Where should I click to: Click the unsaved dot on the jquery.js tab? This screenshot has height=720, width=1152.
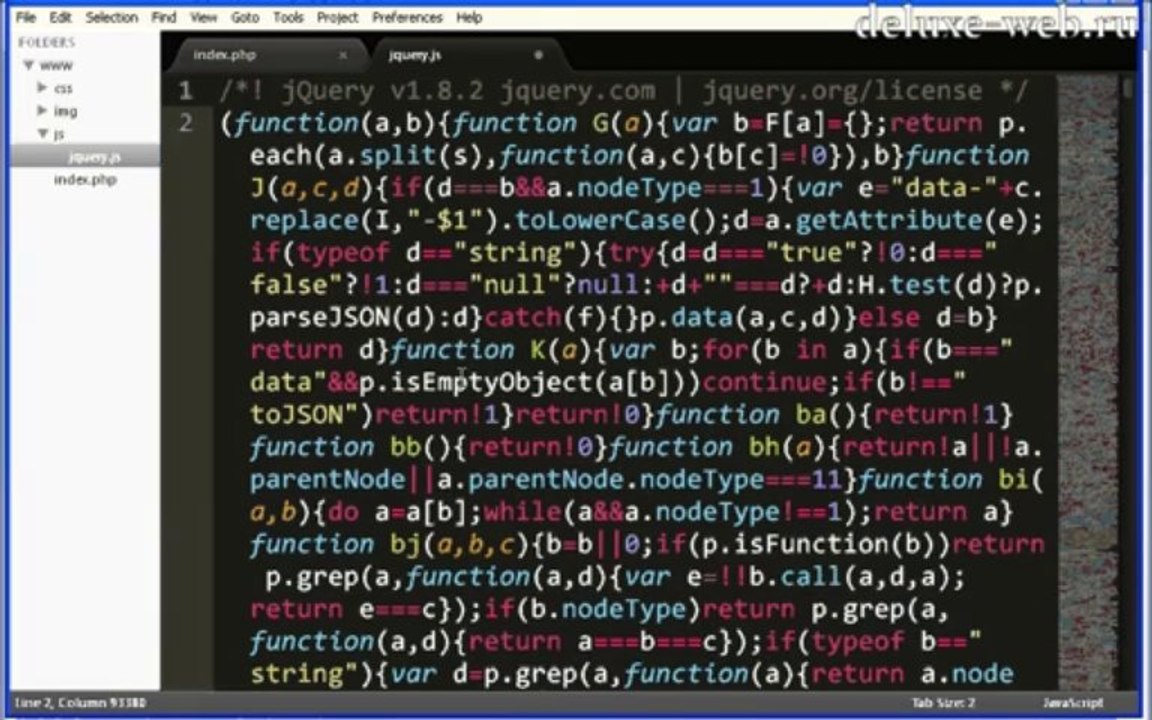[539, 54]
